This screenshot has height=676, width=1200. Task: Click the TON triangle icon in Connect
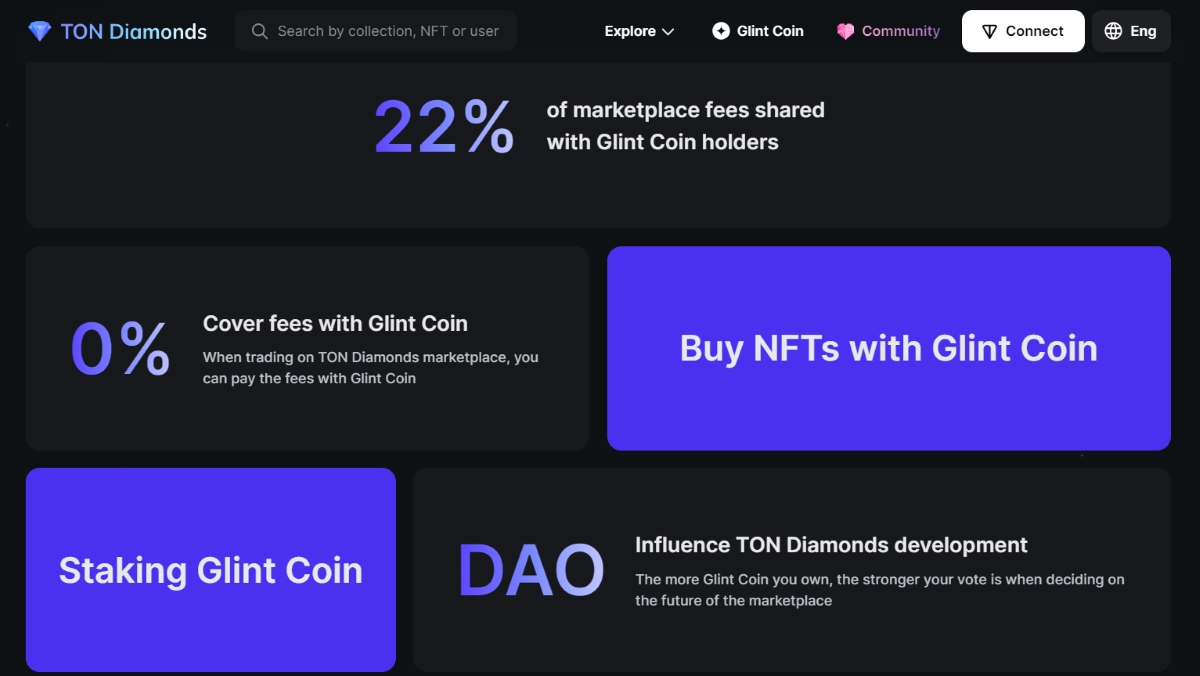click(989, 31)
